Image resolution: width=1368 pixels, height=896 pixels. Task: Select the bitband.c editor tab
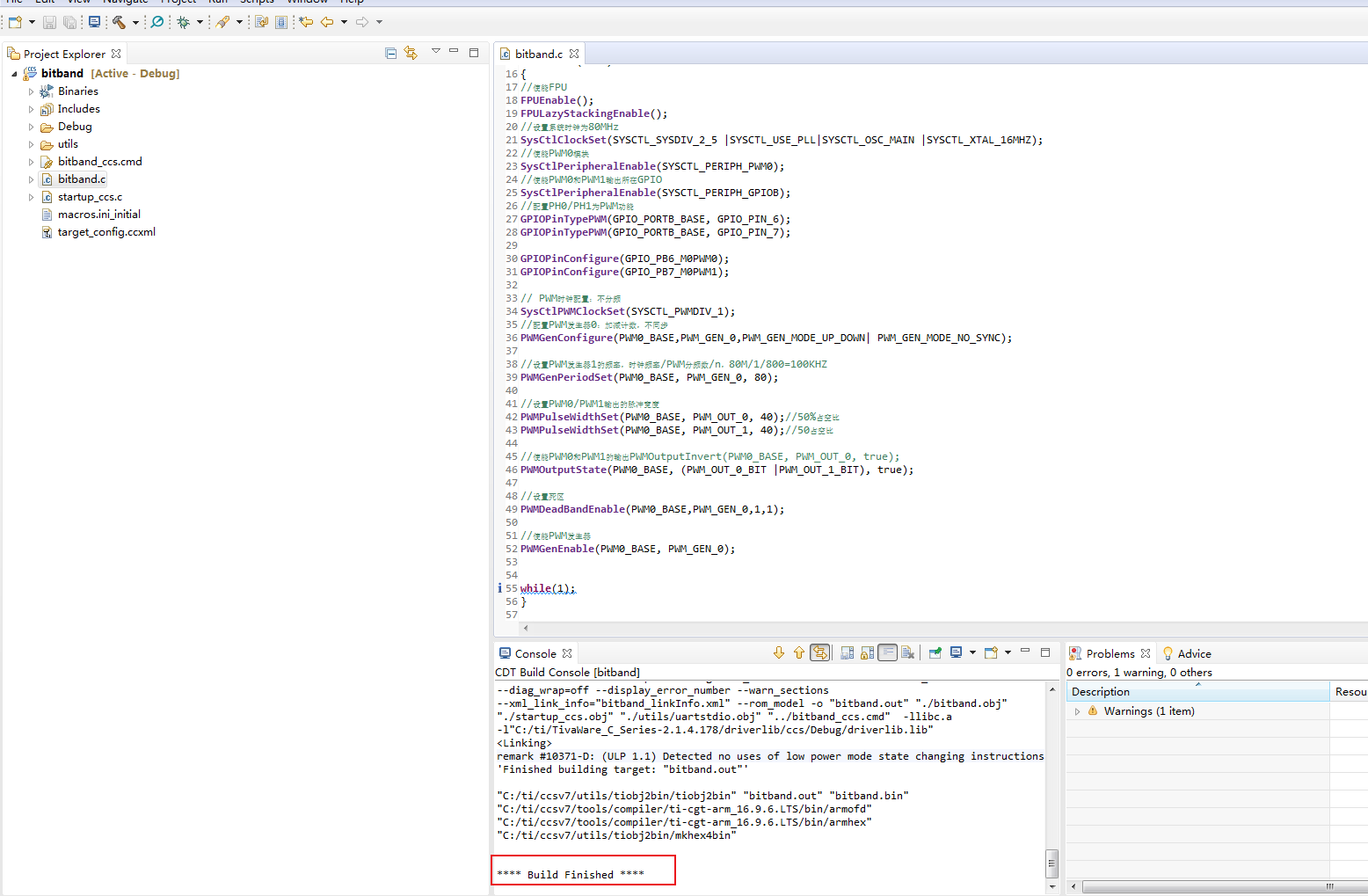(x=538, y=54)
